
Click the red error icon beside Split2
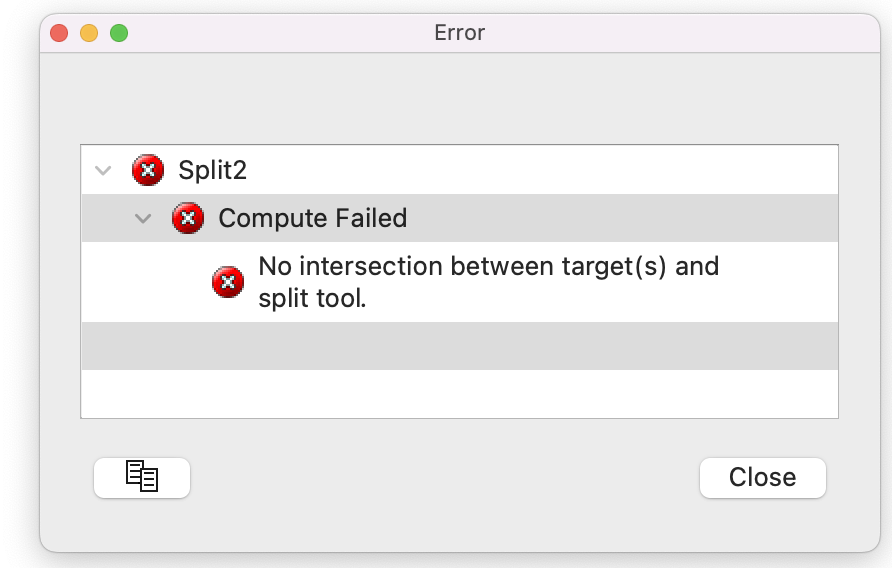[147, 170]
